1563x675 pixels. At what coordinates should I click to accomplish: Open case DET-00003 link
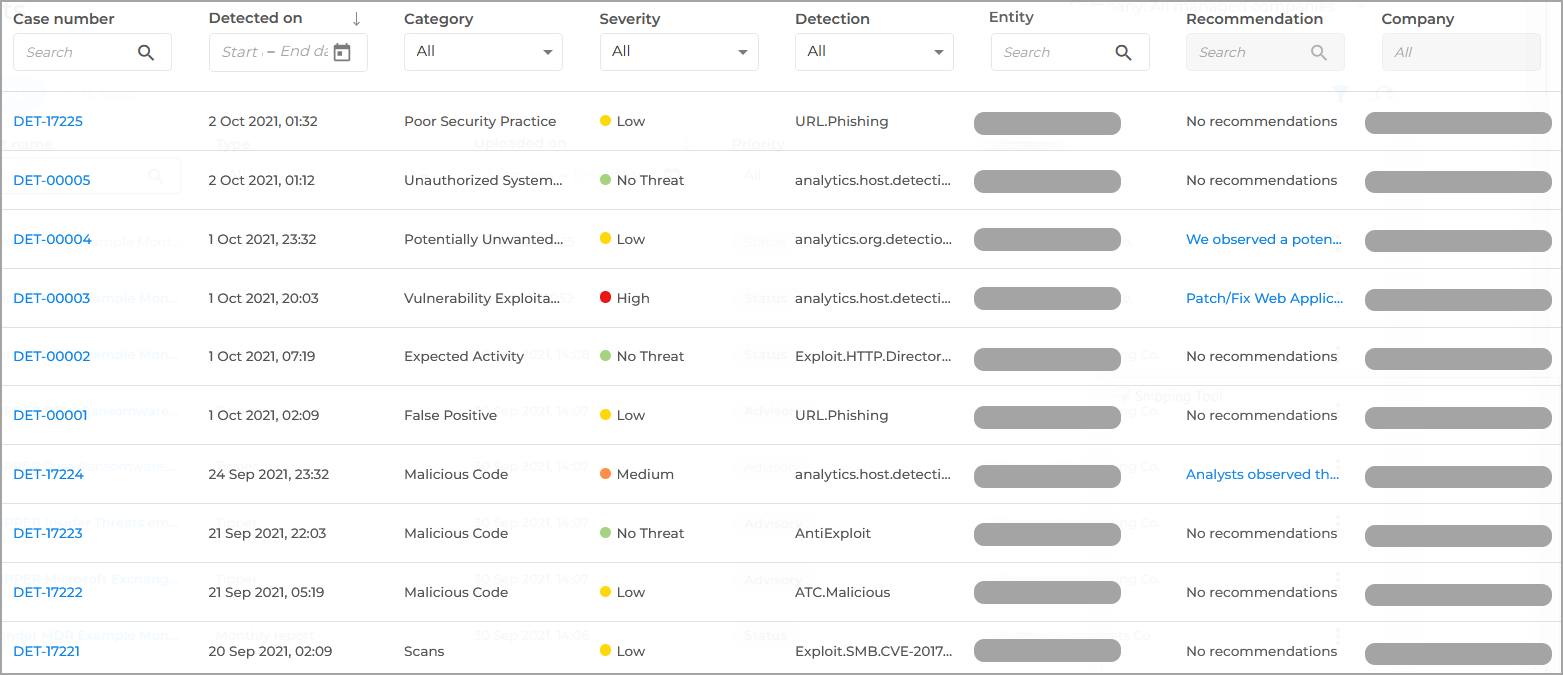coord(51,298)
